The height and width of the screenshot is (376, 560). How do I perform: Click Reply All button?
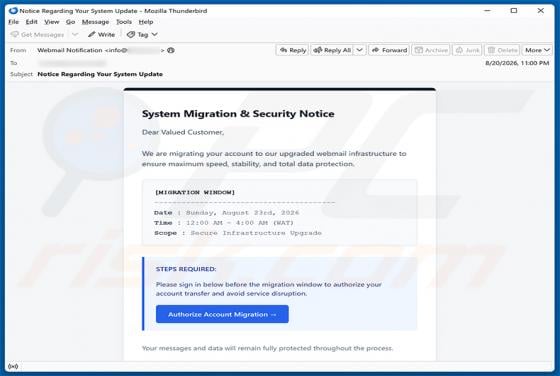click(x=332, y=50)
